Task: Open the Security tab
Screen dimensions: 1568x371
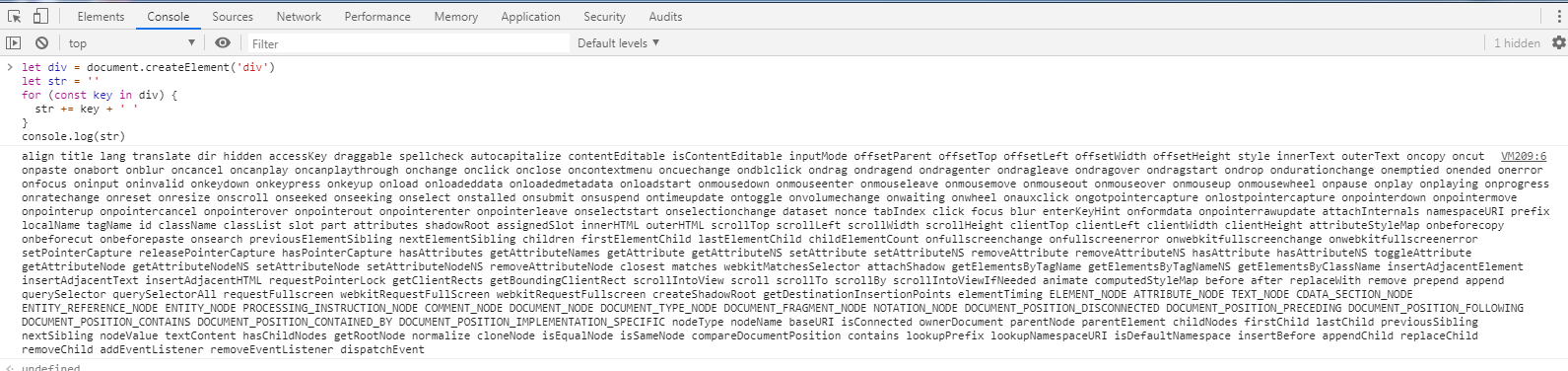Action: pos(604,16)
